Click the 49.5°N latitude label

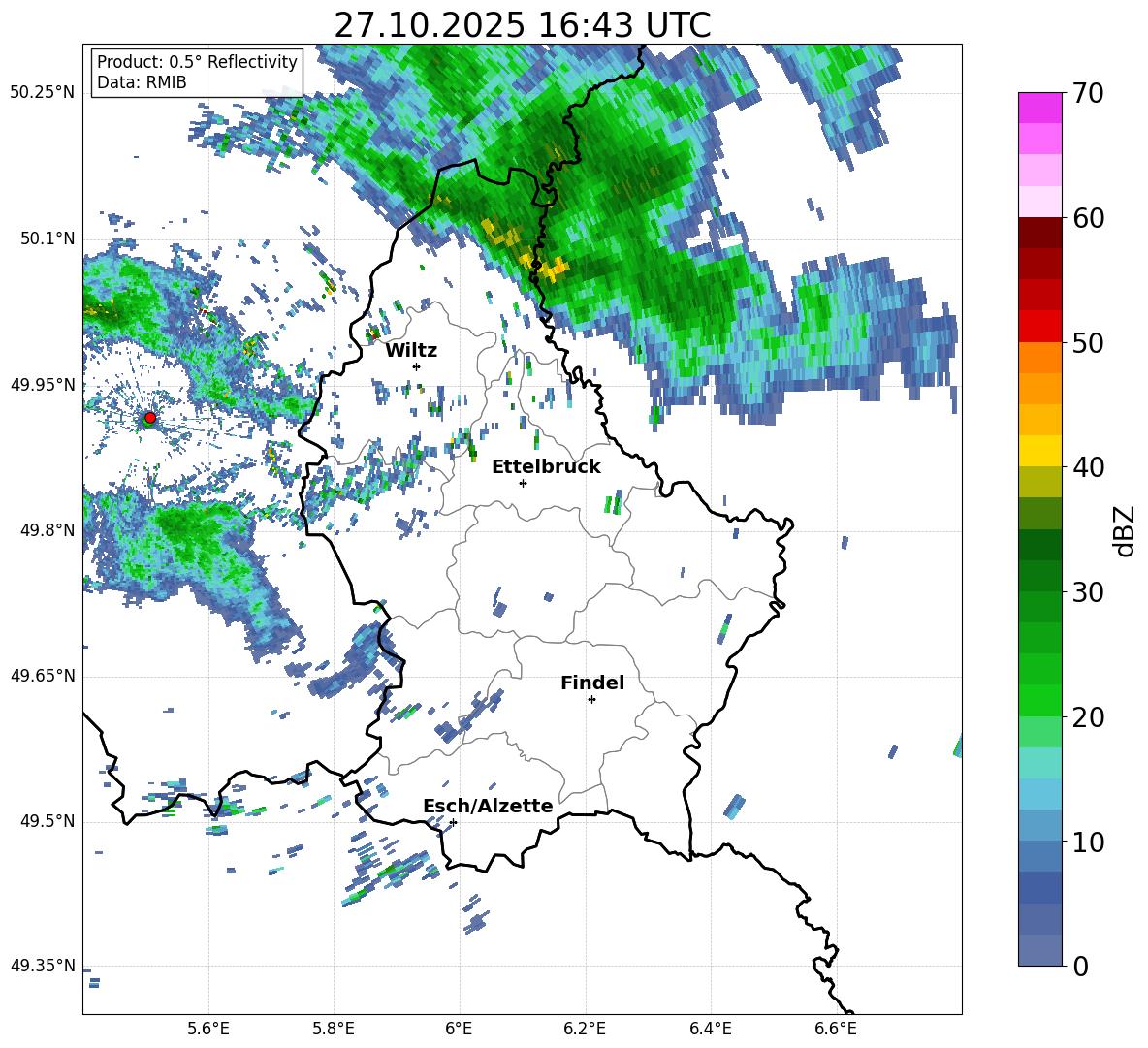click(48, 820)
